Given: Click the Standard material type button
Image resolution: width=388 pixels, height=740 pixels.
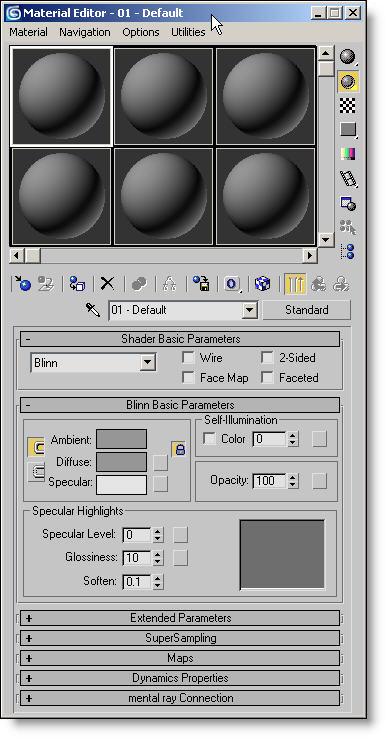Looking at the screenshot, I should tap(307, 310).
